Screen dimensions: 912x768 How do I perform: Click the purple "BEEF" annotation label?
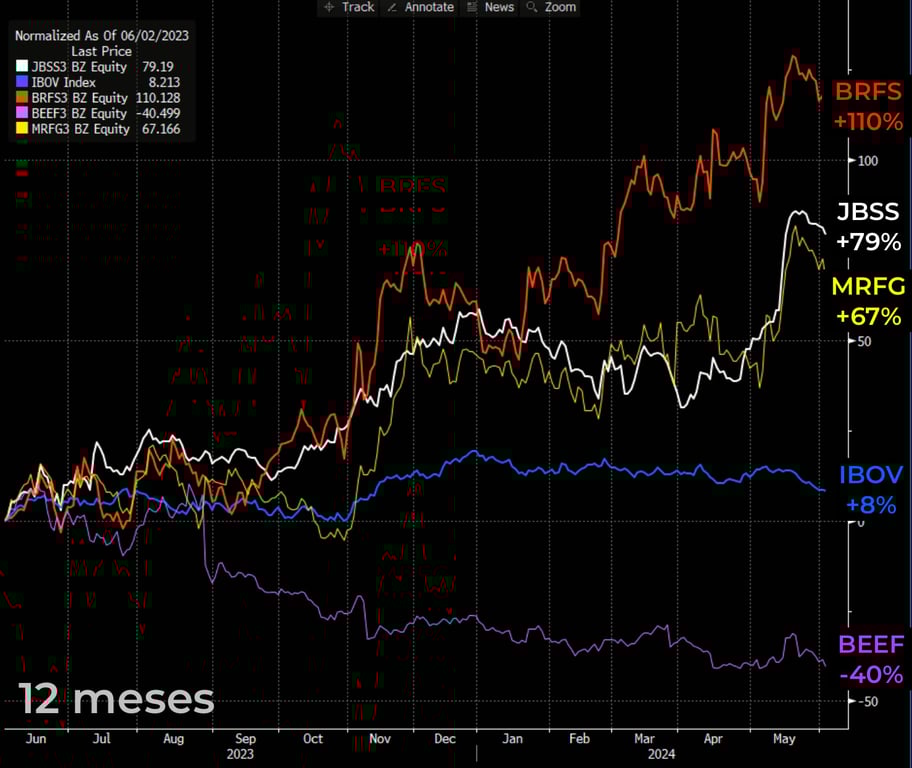871,645
